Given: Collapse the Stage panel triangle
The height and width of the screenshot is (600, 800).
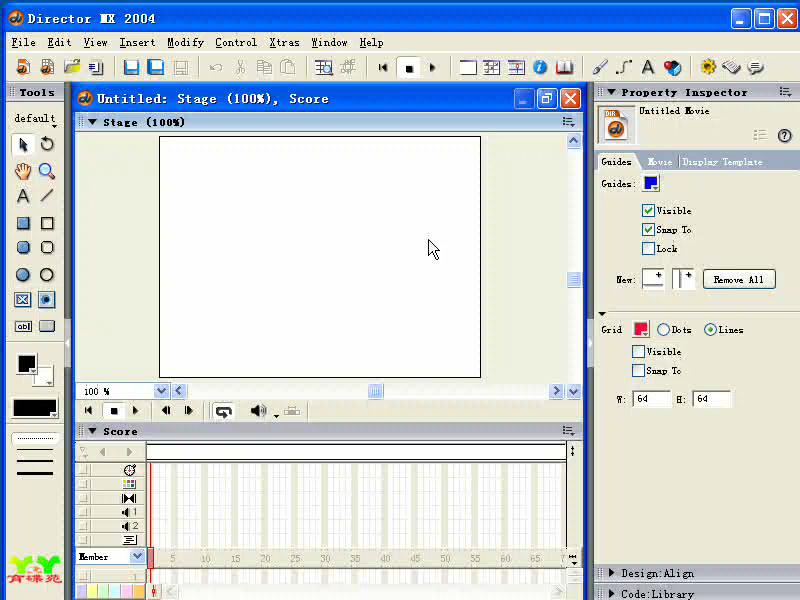Looking at the screenshot, I should point(92,122).
